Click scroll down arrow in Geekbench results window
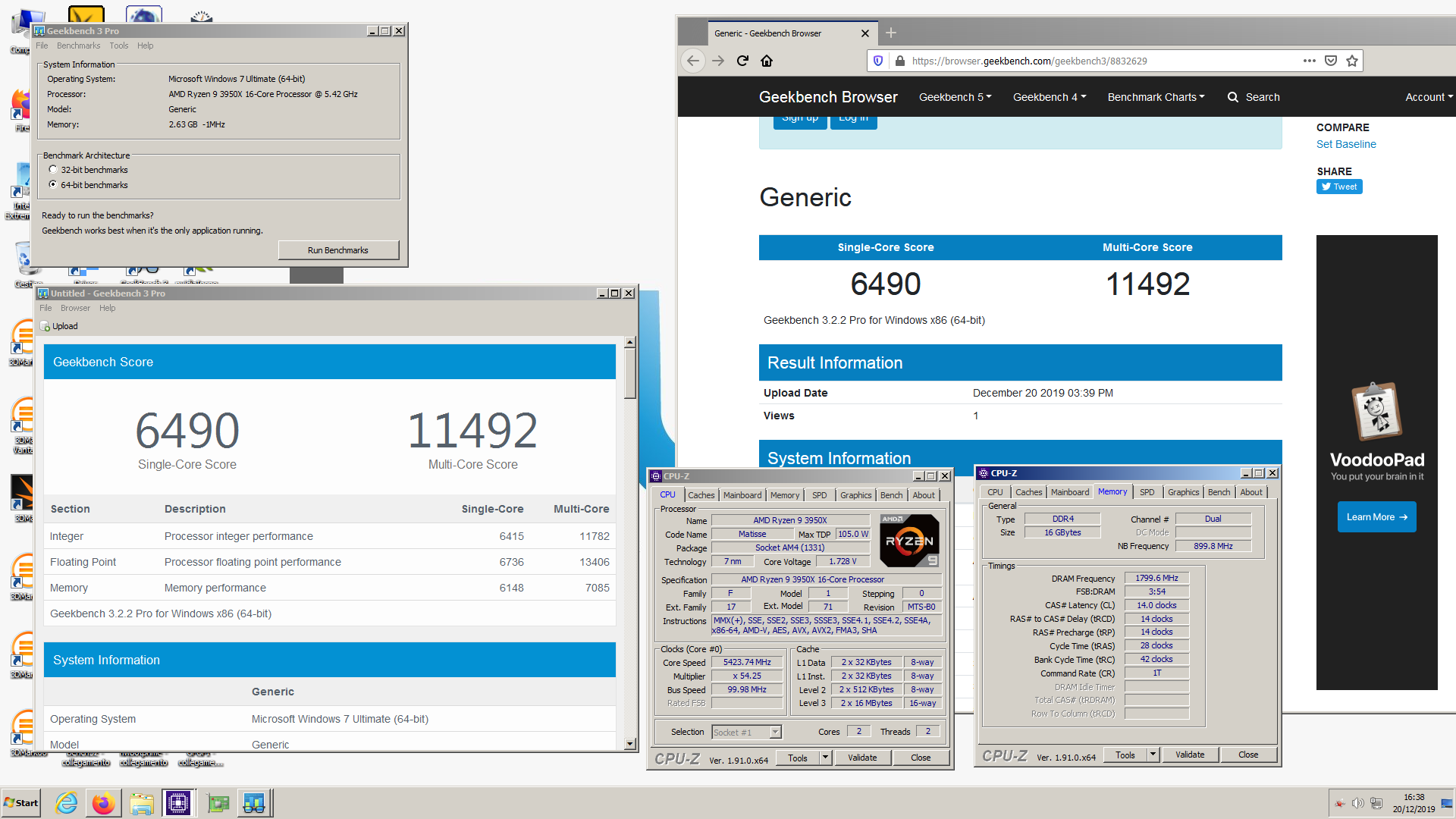Image resolution: width=1456 pixels, height=819 pixels. [629, 744]
